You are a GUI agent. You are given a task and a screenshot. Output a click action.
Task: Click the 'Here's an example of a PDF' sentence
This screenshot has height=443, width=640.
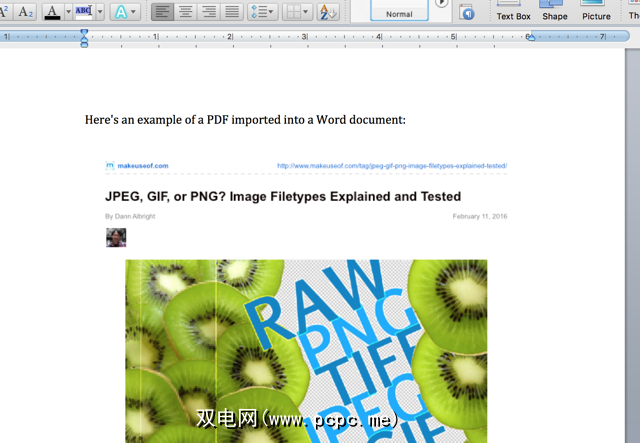tap(245, 120)
